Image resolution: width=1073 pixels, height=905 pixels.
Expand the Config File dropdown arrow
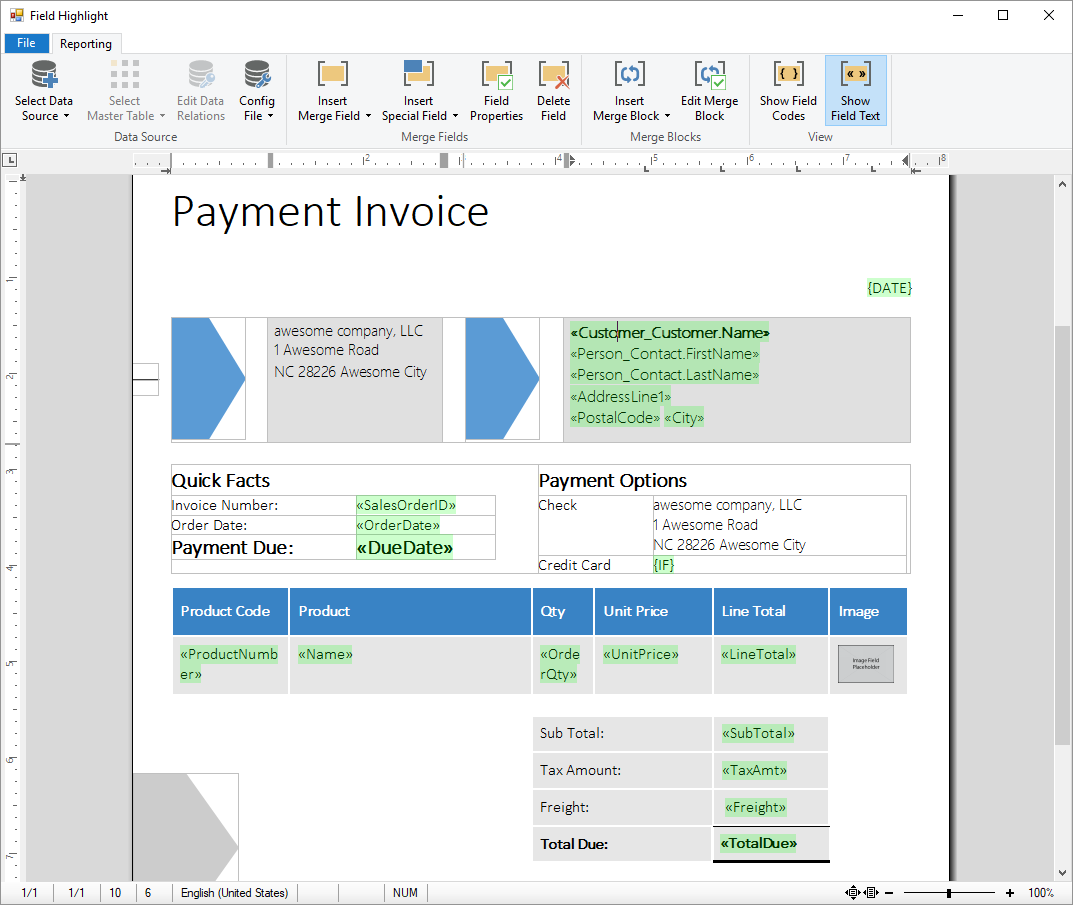pyautogui.click(x=270, y=116)
